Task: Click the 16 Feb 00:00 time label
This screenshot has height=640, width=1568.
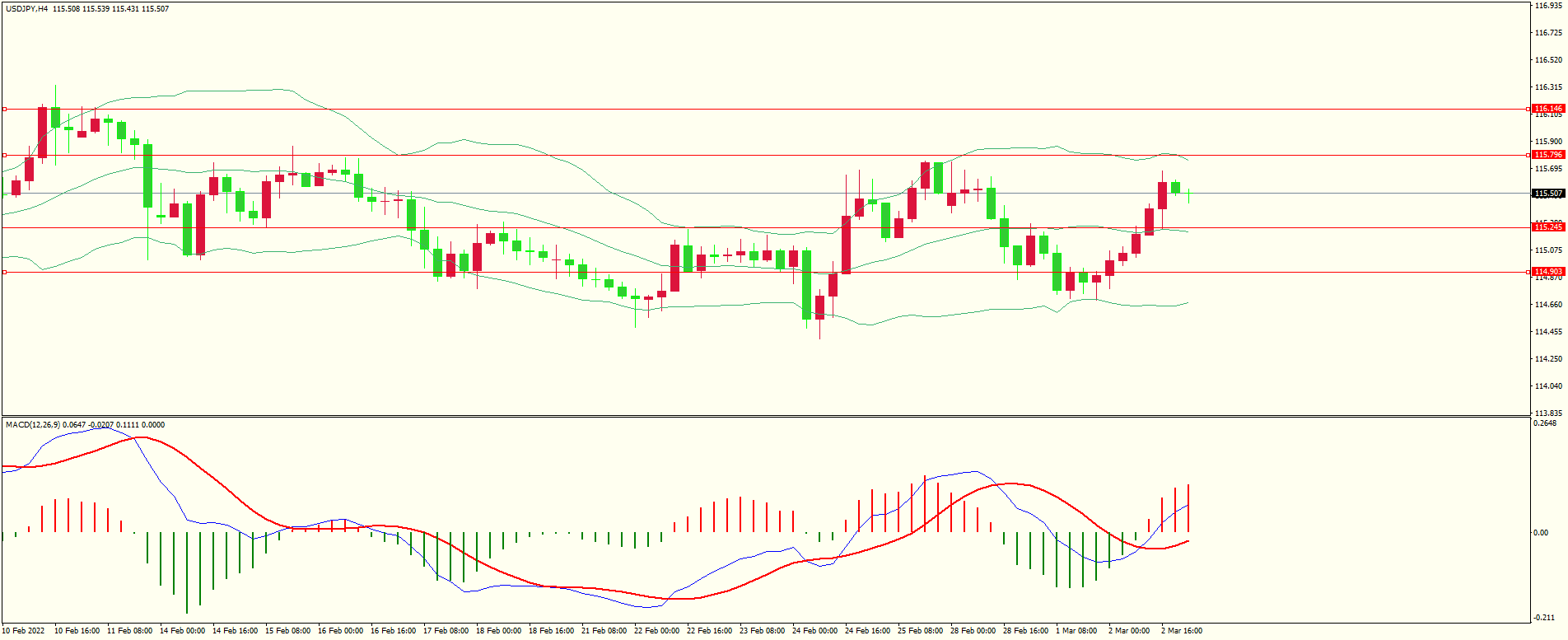Action: tap(340, 631)
